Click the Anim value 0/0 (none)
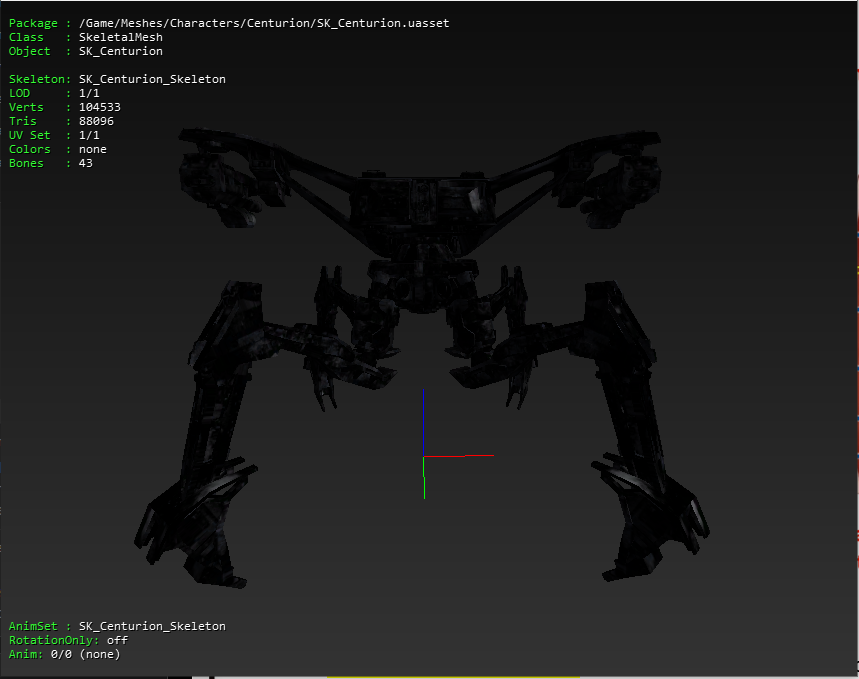The width and height of the screenshot is (859, 679). (85, 654)
